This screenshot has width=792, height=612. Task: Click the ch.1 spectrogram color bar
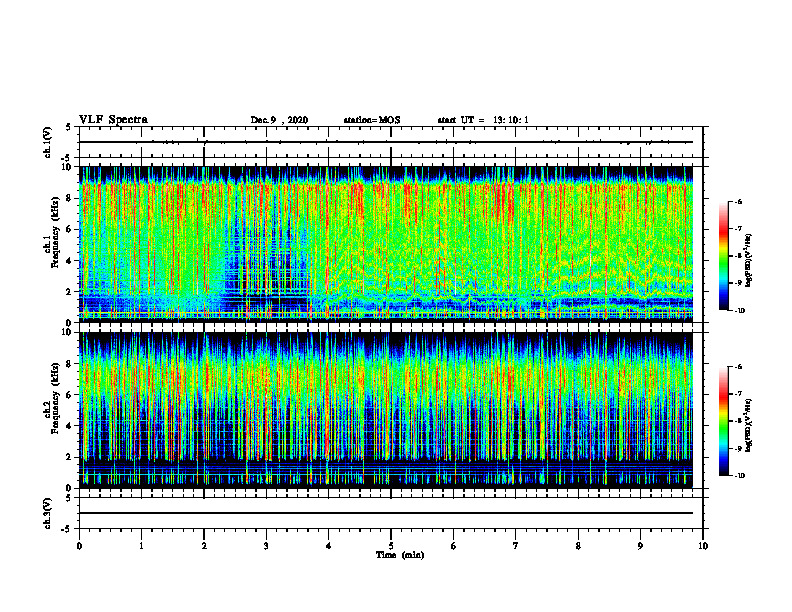tap(723, 256)
